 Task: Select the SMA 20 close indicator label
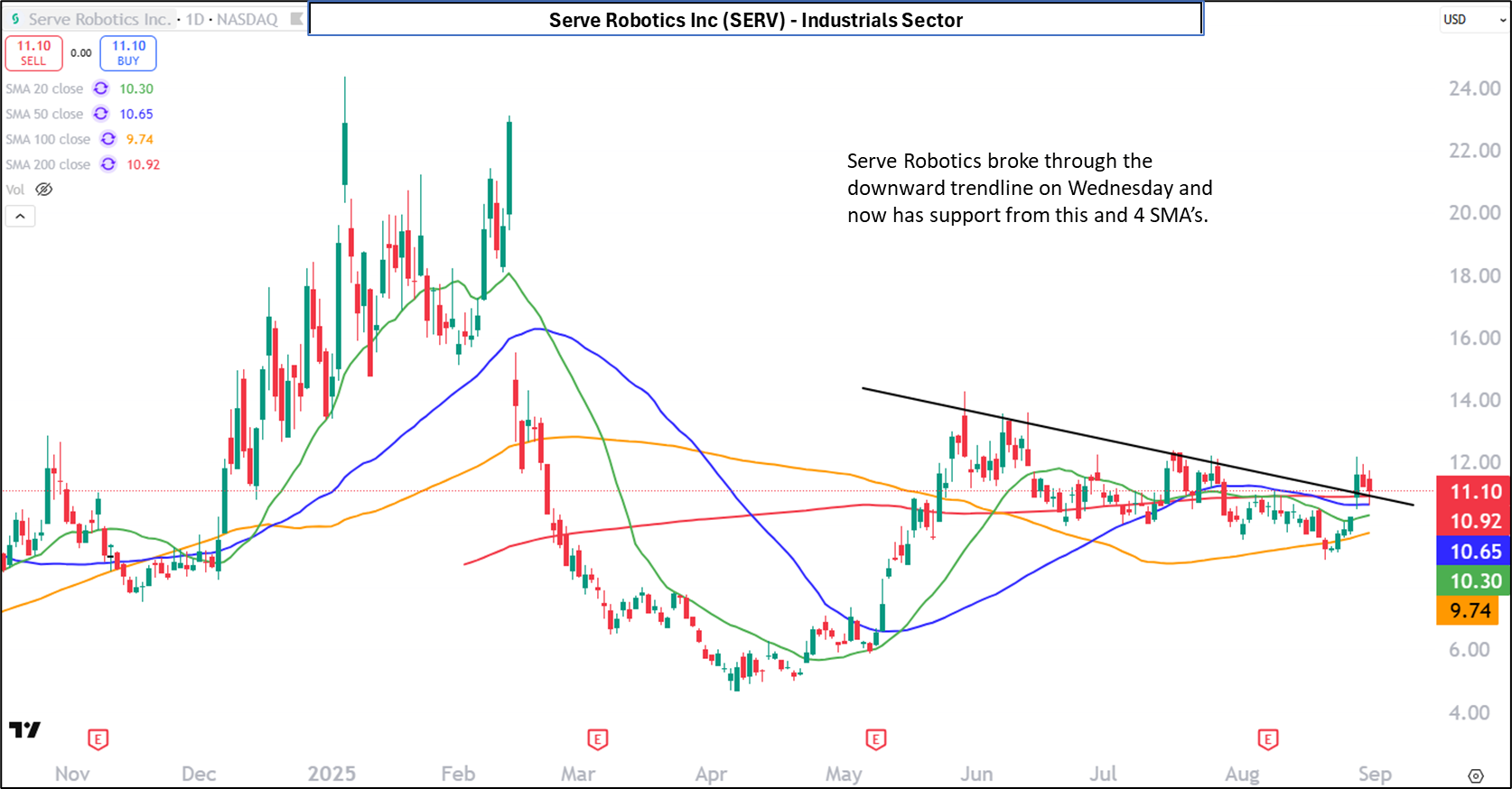[x=44, y=88]
